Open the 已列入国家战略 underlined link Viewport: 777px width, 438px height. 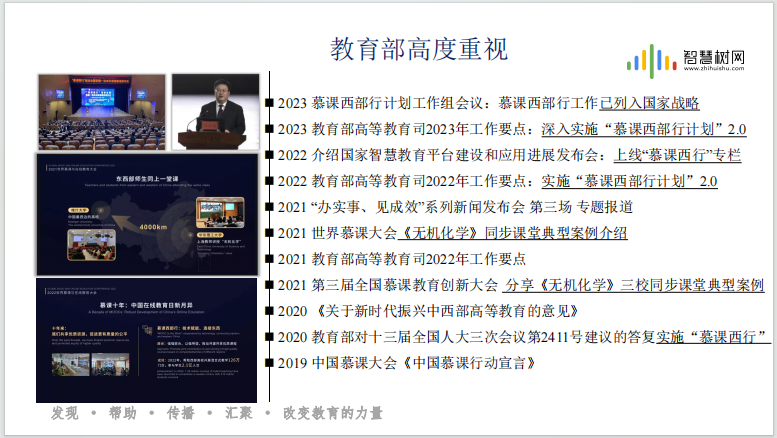click(x=649, y=103)
